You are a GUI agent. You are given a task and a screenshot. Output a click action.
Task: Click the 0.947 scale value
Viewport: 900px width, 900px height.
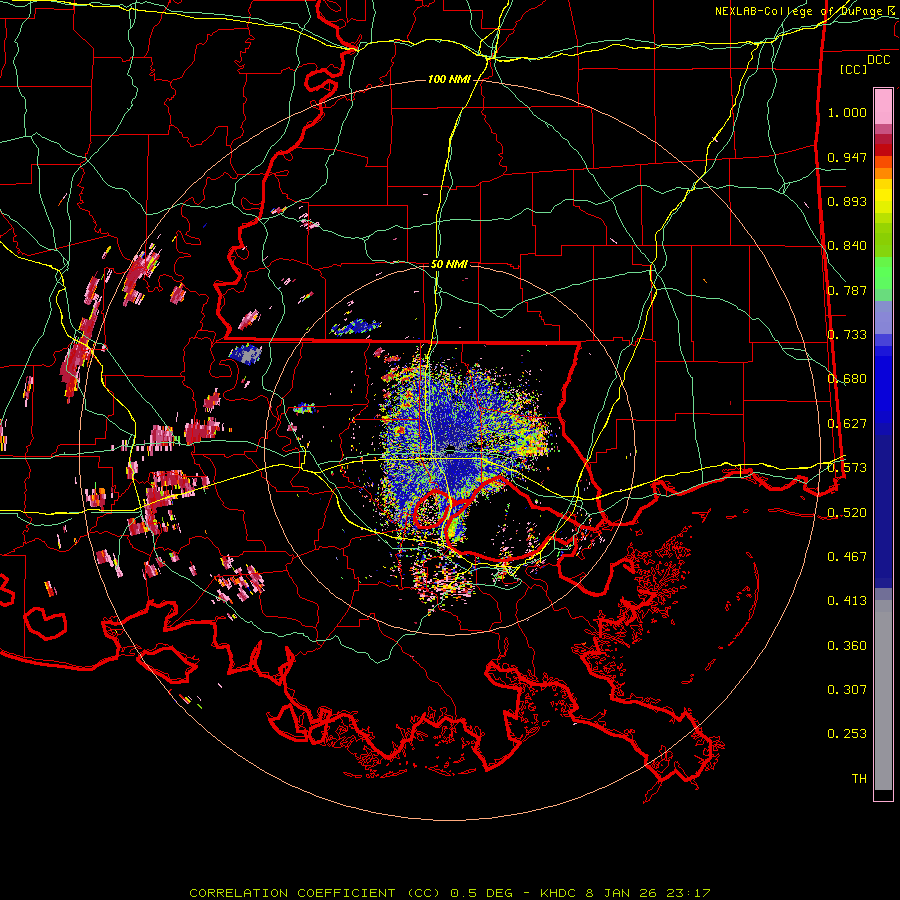[847, 157]
